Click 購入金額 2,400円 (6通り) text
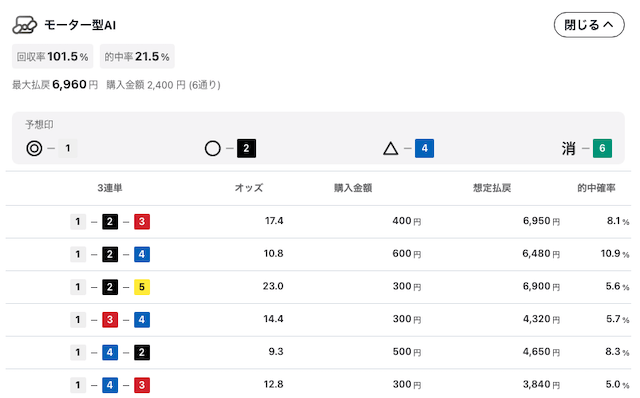Screen dimensions: 640x398 click(x=163, y=85)
